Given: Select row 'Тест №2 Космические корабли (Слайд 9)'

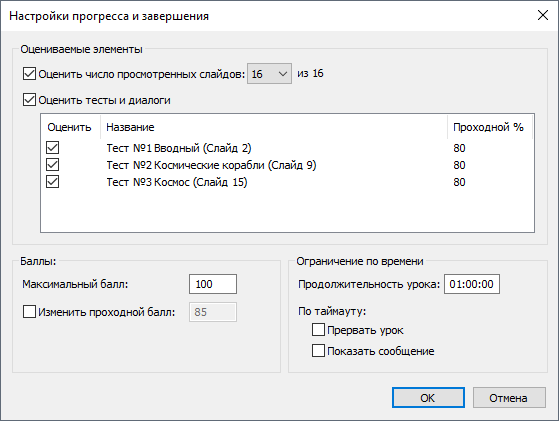Looking at the screenshot, I should click(x=287, y=165).
